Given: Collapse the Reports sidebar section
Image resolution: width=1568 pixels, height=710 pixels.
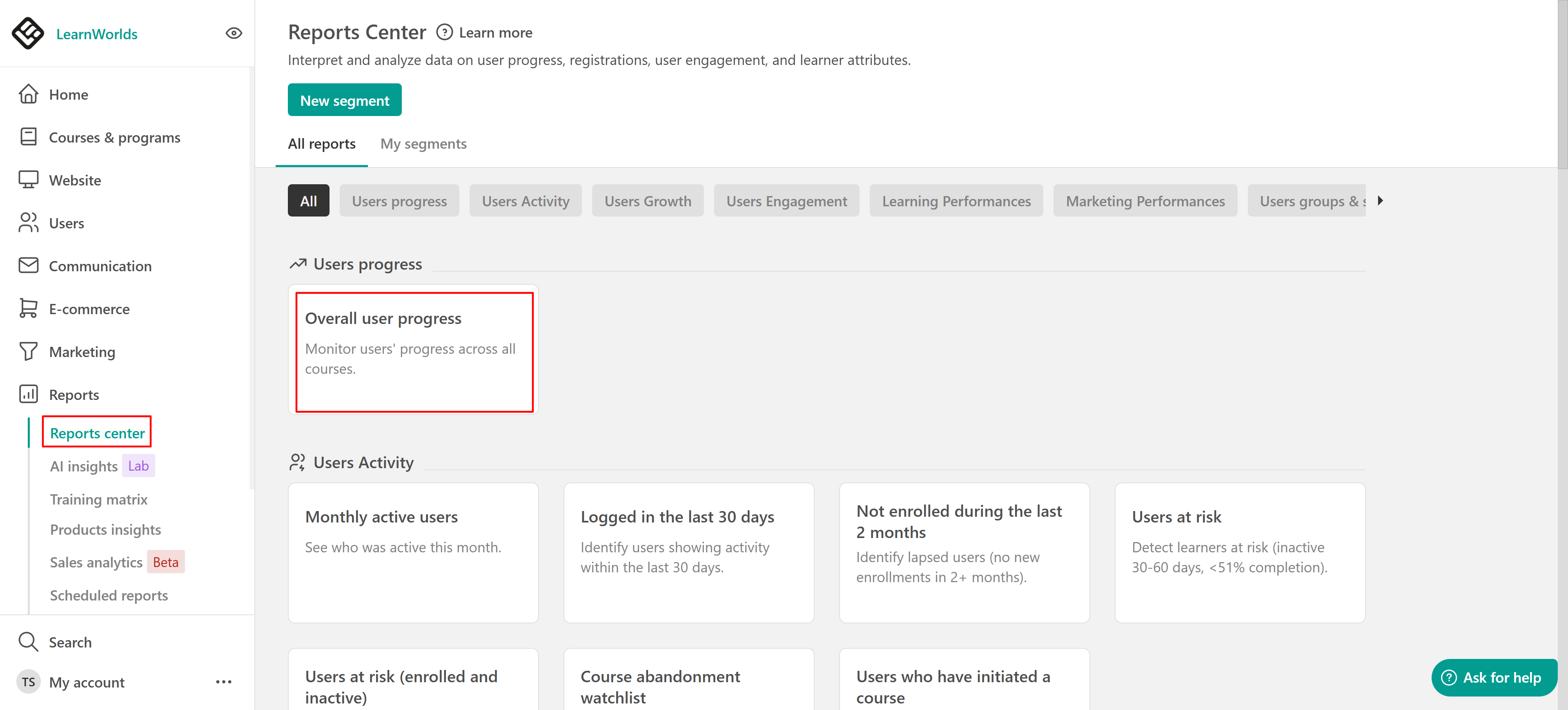Looking at the screenshot, I should [73, 395].
